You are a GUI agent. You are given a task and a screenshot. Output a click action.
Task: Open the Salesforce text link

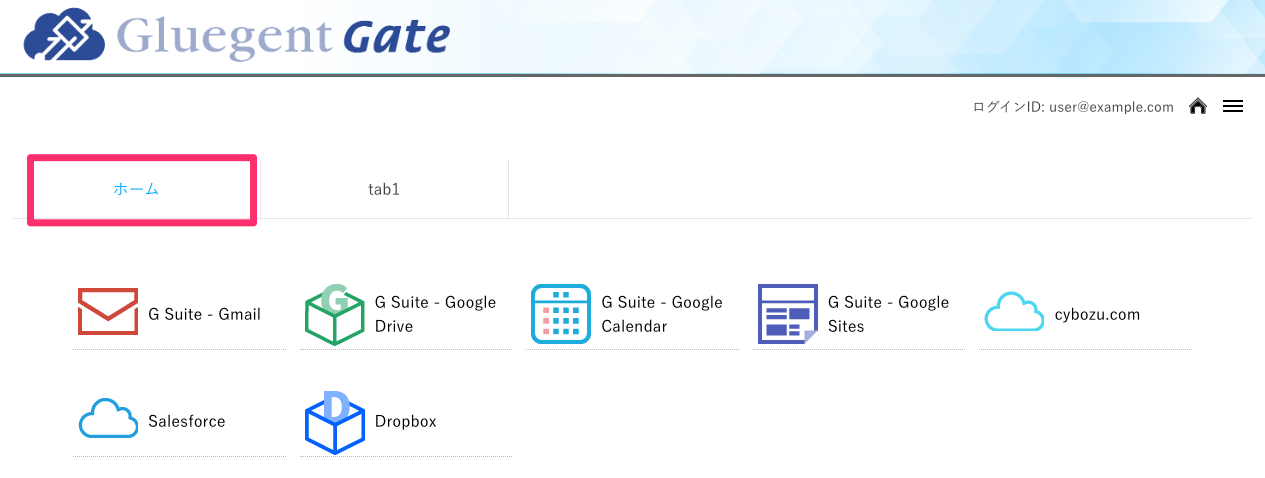pyautogui.click(x=187, y=421)
